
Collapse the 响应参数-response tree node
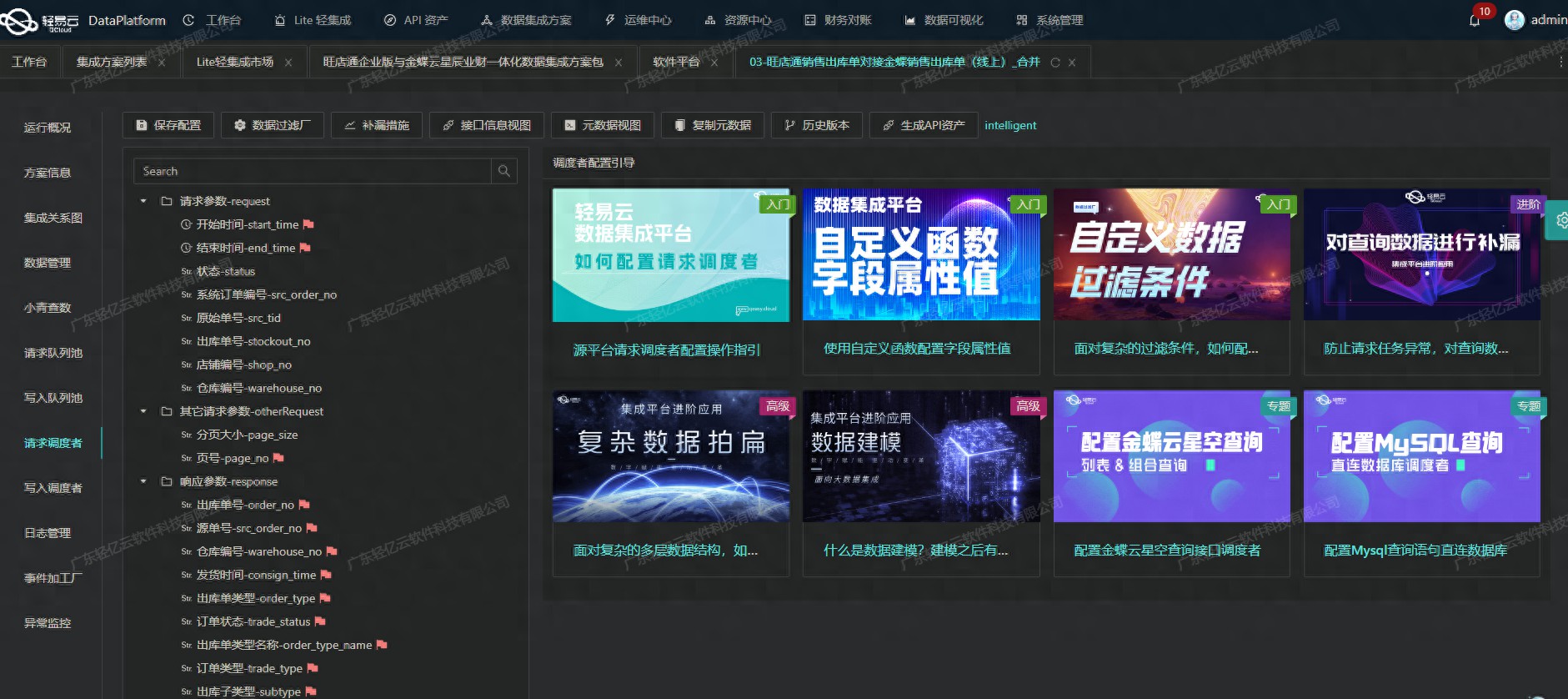click(143, 481)
